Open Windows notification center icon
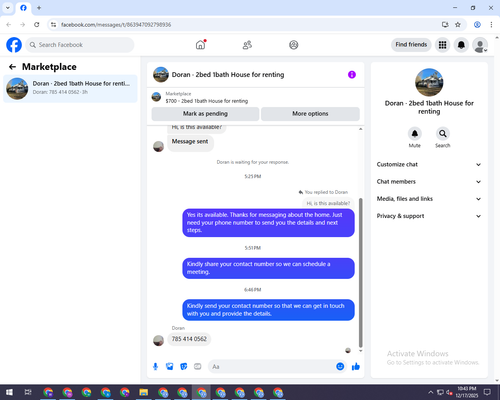500x400 pixels. coord(487,392)
